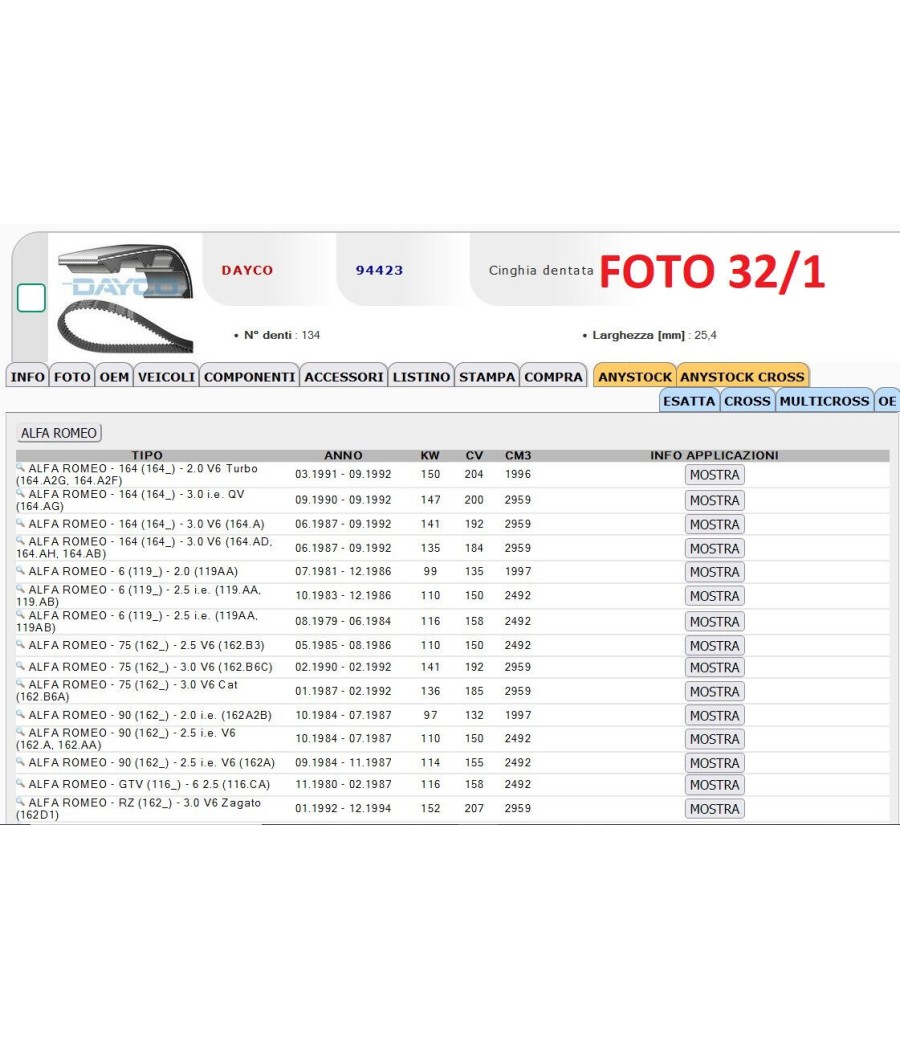
Task: Click MOSTRA for 90 2.5 i.e. V6 (162A)
Action: pyautogui.click(x=715, y=763)
